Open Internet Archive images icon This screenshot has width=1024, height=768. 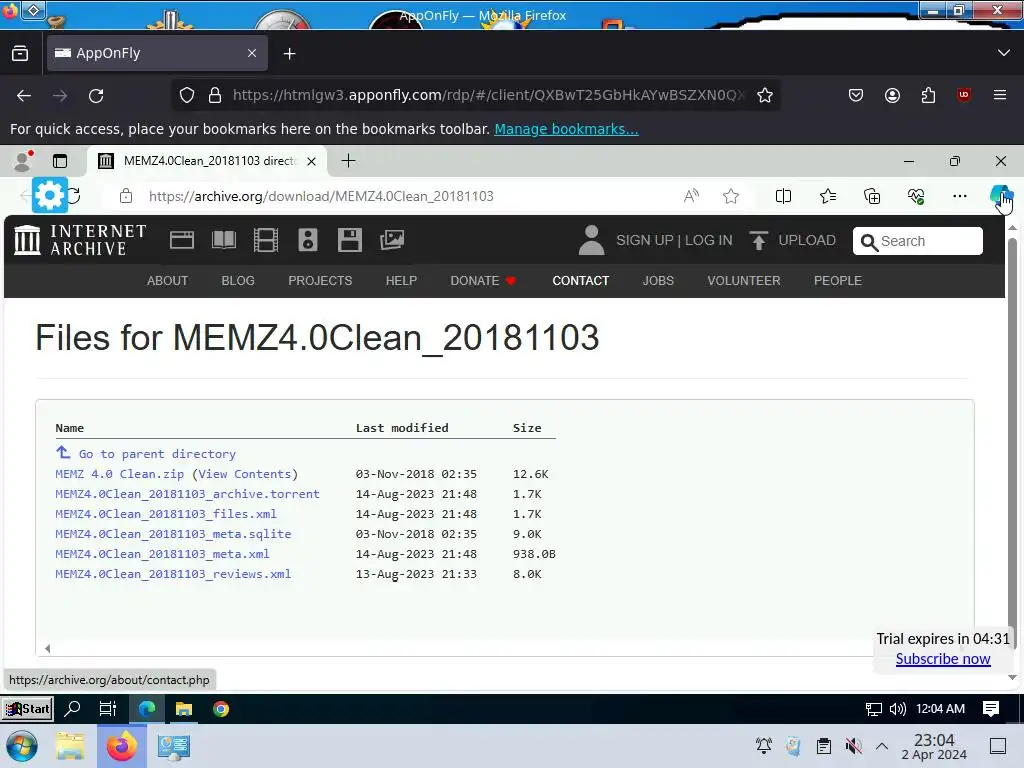(392, 240)
